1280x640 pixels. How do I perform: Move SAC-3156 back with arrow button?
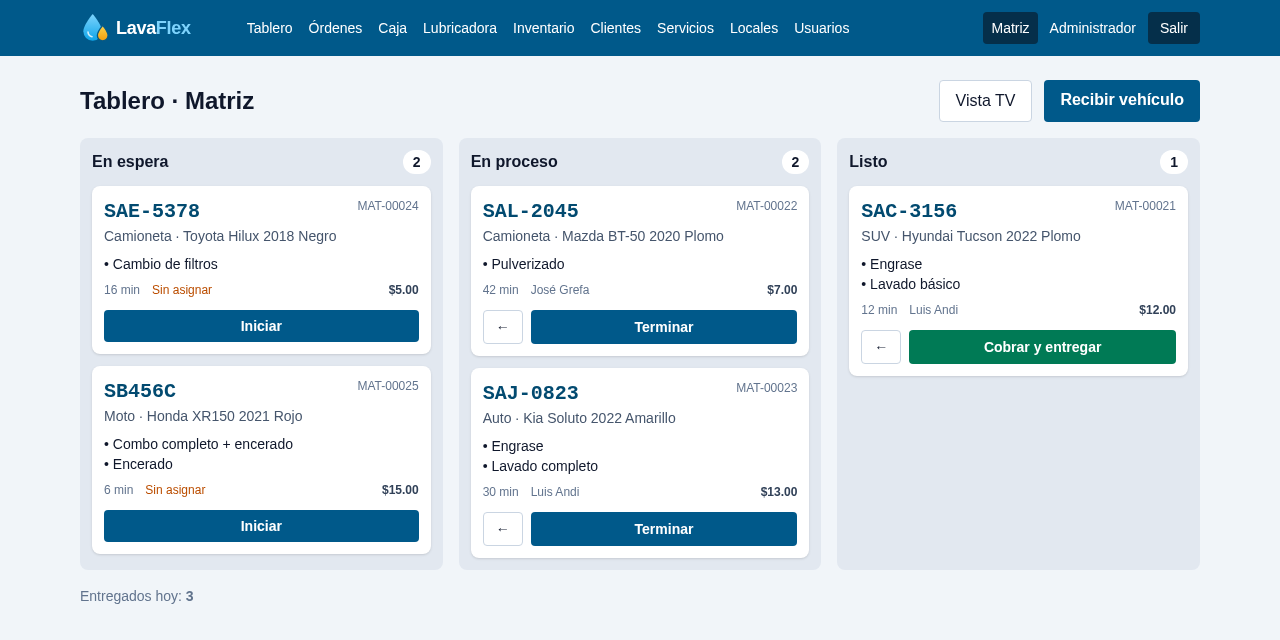(881, 347)
